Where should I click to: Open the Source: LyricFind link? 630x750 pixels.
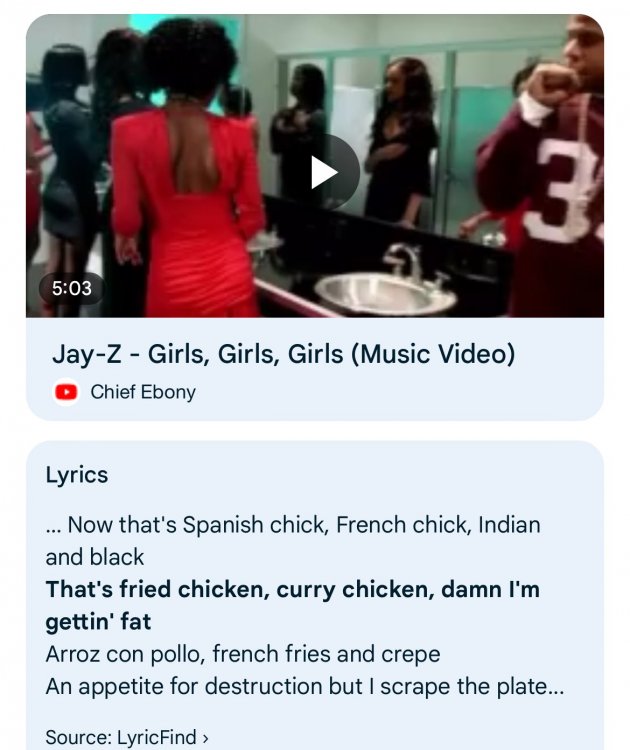point(127,737)
